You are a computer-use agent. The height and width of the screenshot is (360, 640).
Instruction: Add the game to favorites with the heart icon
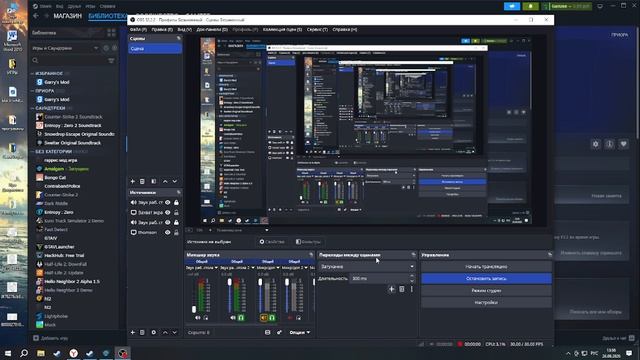click(623, 144)
